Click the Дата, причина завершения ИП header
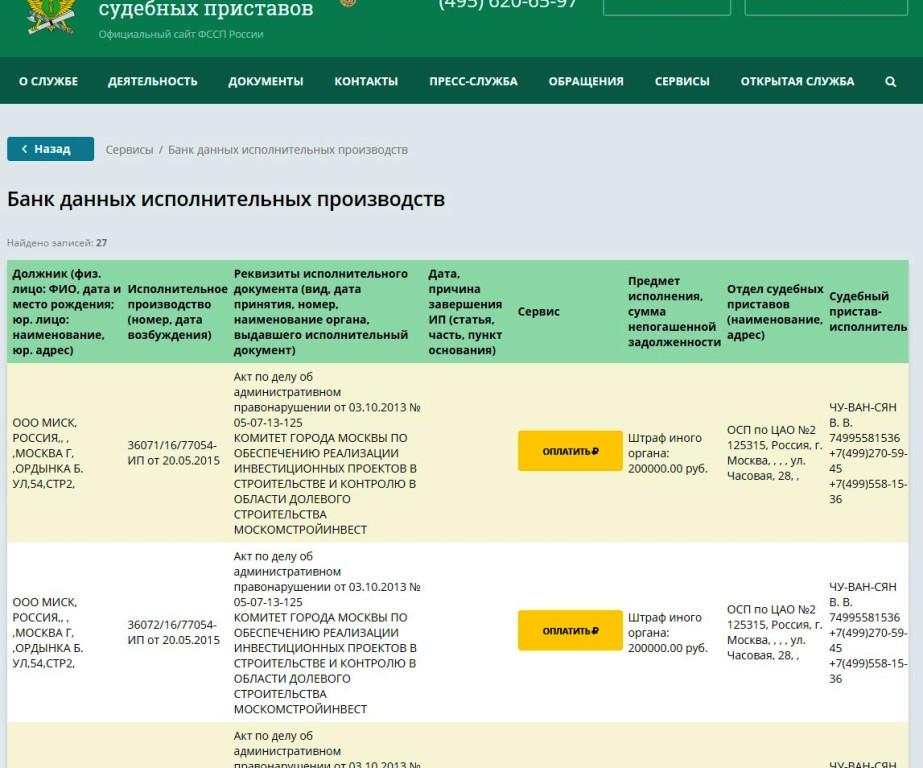The image size is (923, 768). tap(465, 312)
